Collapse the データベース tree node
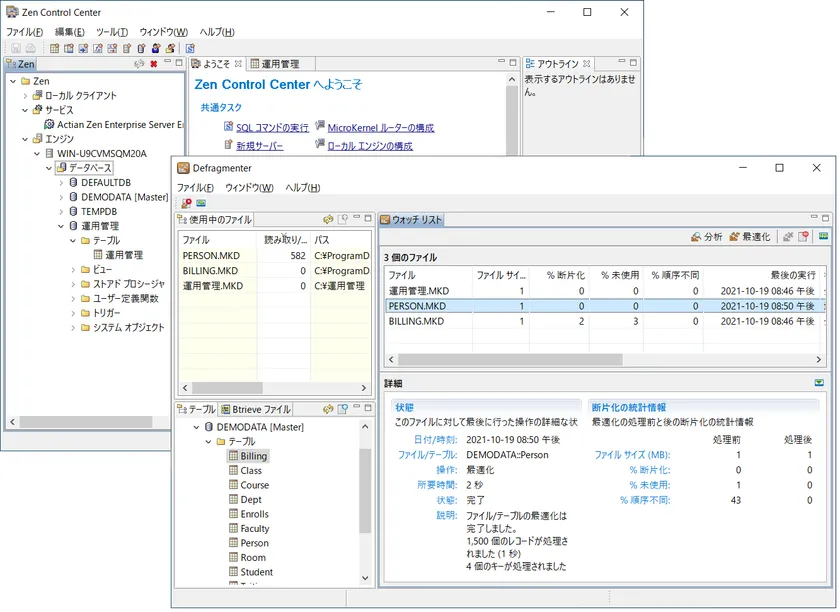This screenshot has width=840, height=612. (48, 168)
